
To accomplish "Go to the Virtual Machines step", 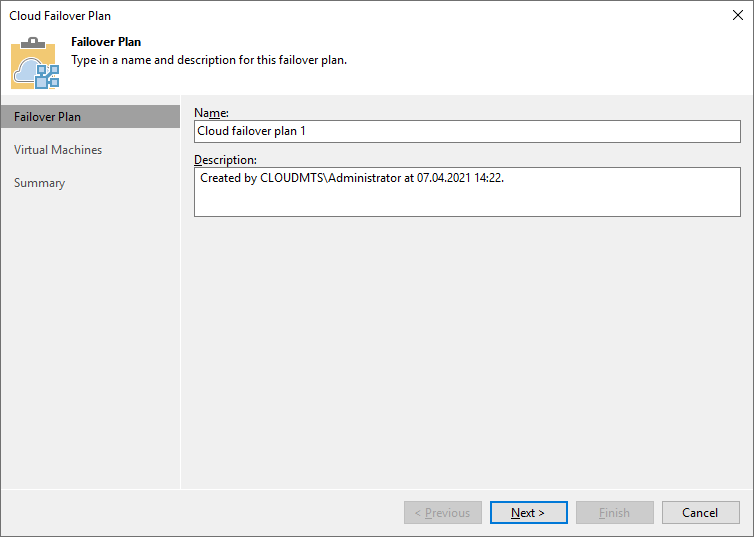I will pos(58,150).
